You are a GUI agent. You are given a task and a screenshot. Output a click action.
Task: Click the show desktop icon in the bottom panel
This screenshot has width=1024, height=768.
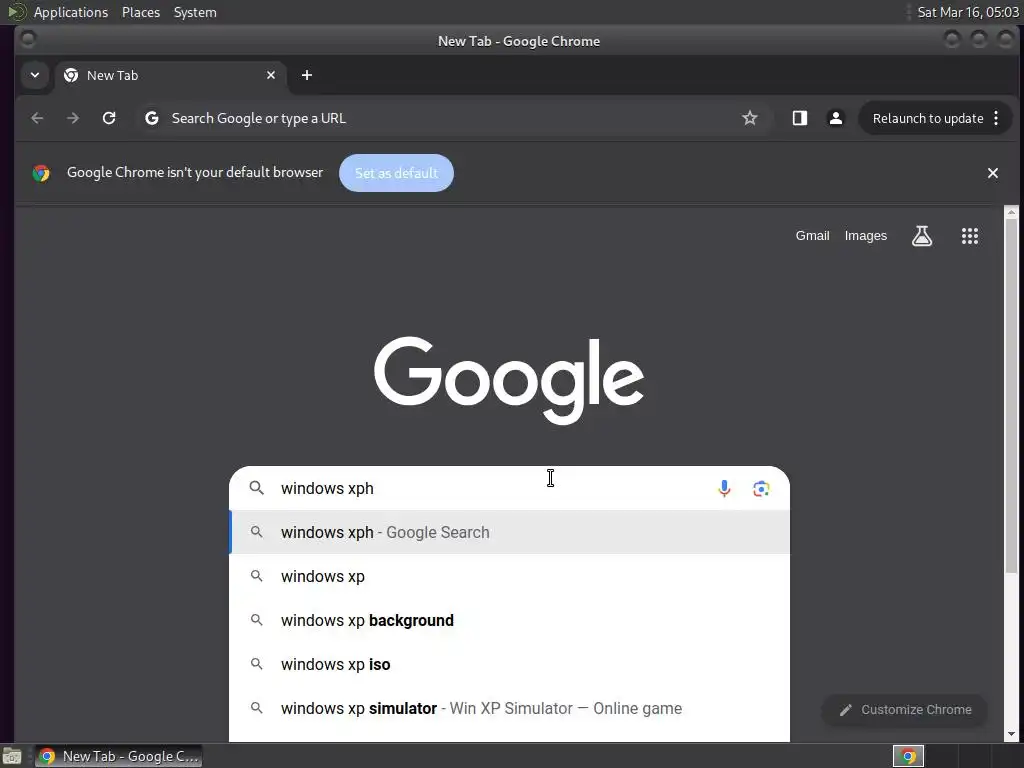click(x=12, y=756)
